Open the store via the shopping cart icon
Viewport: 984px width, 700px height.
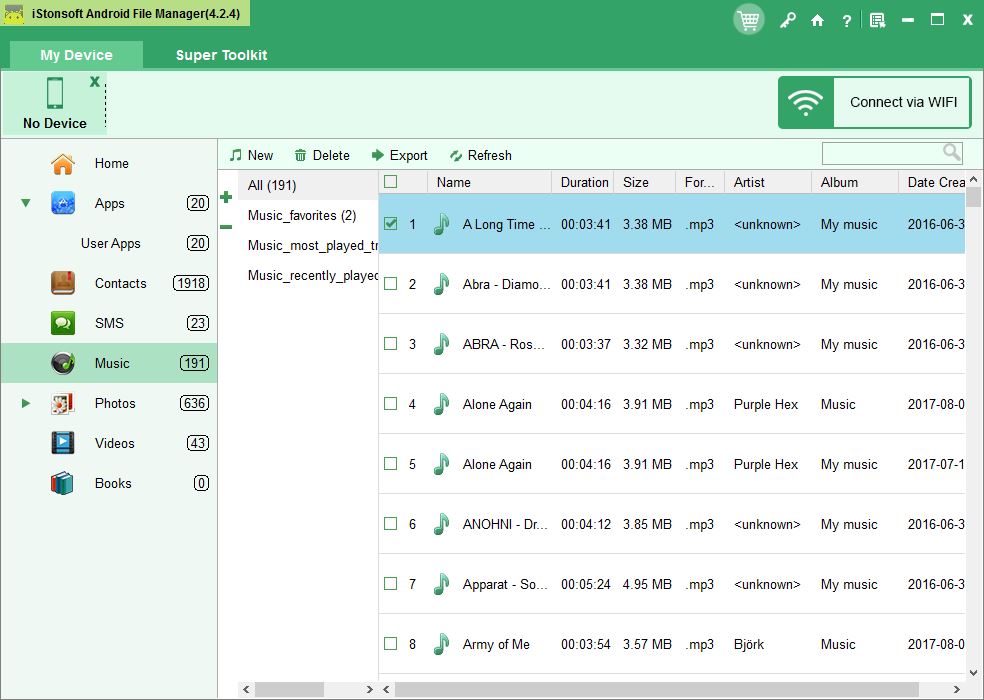pyautogui.click(x=748, y=19)
